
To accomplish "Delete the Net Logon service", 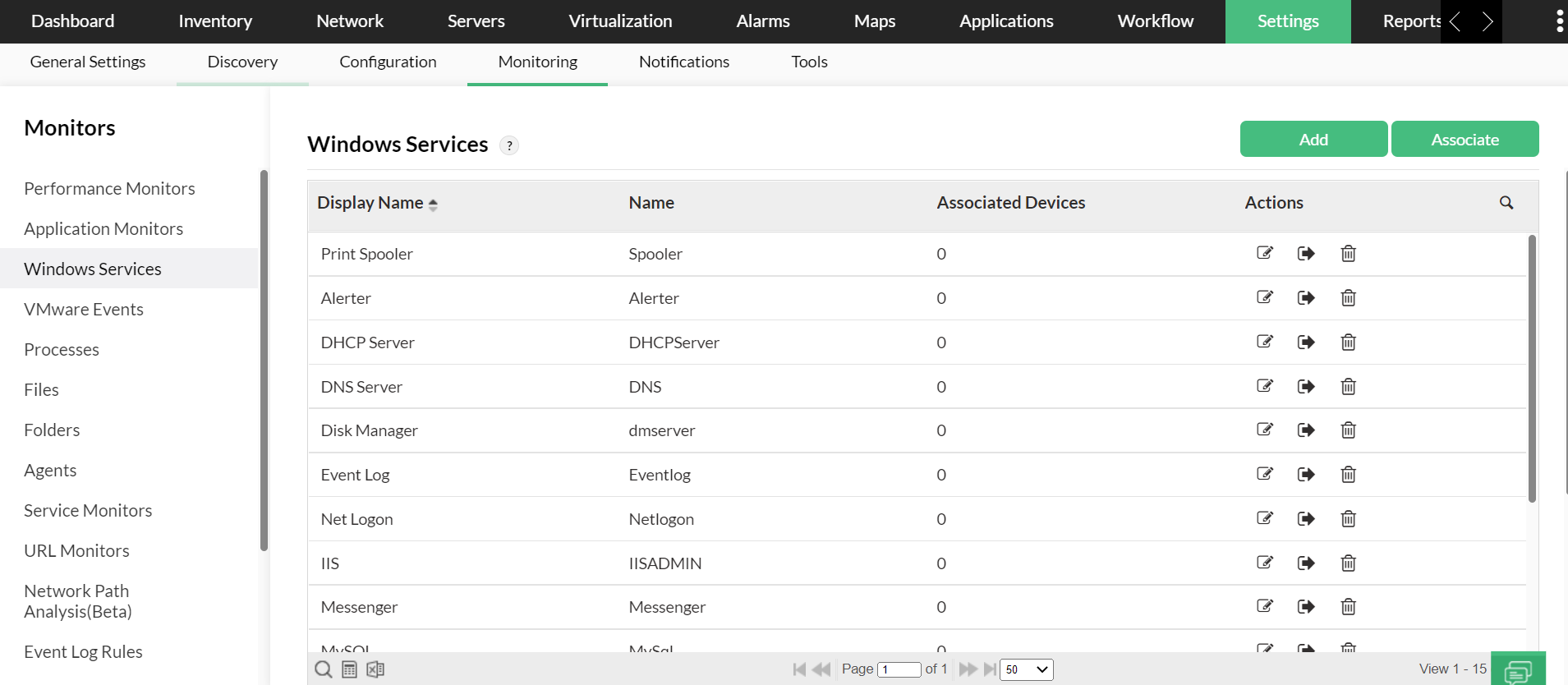I will point(1348,518).
